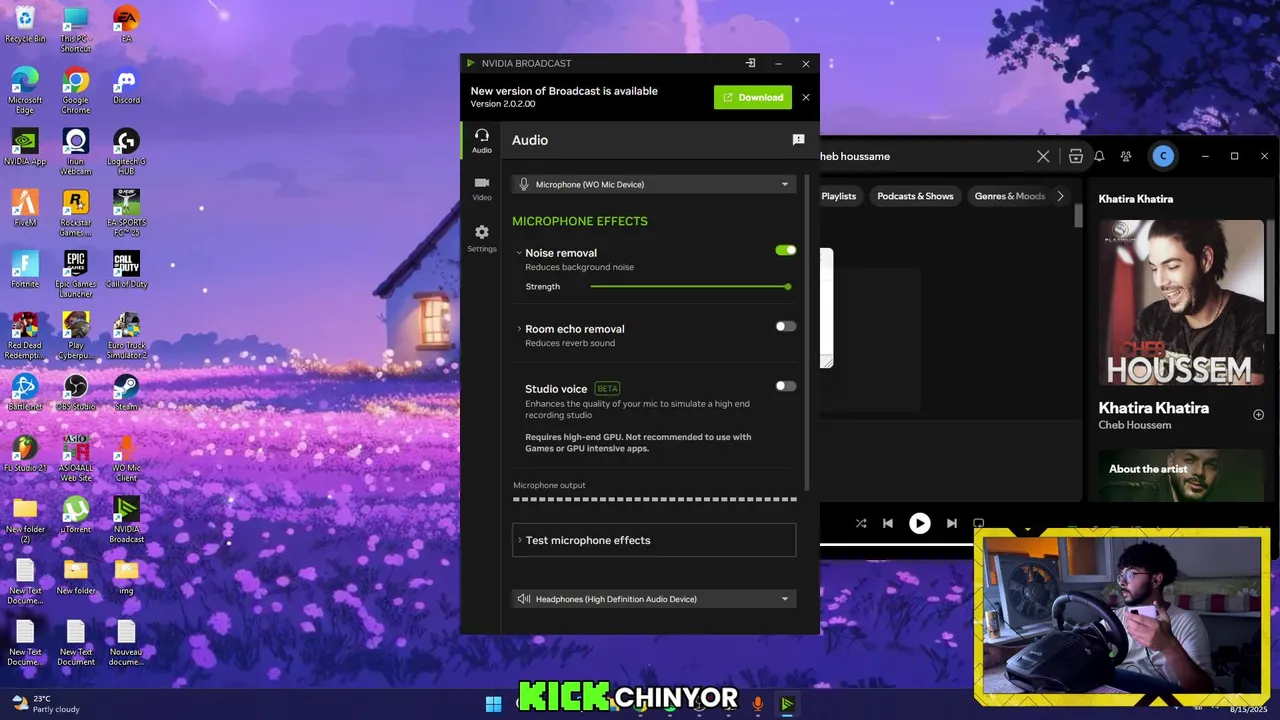1280x720 pixels.
Task: Select the WO Mic Client desktop icon
Action: pos(126,458)
